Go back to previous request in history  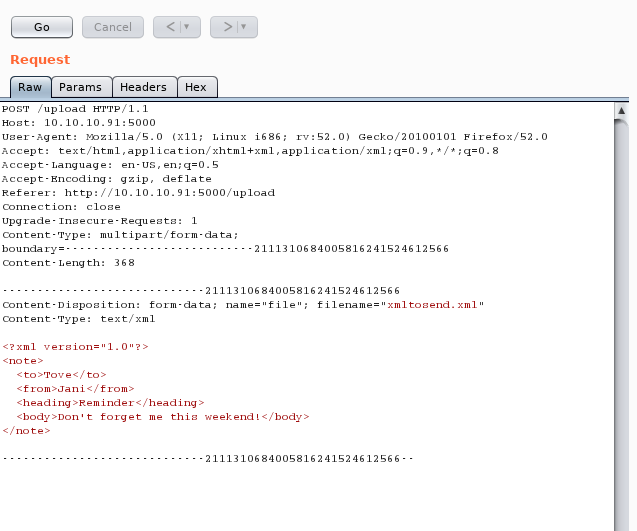point(170,27)
